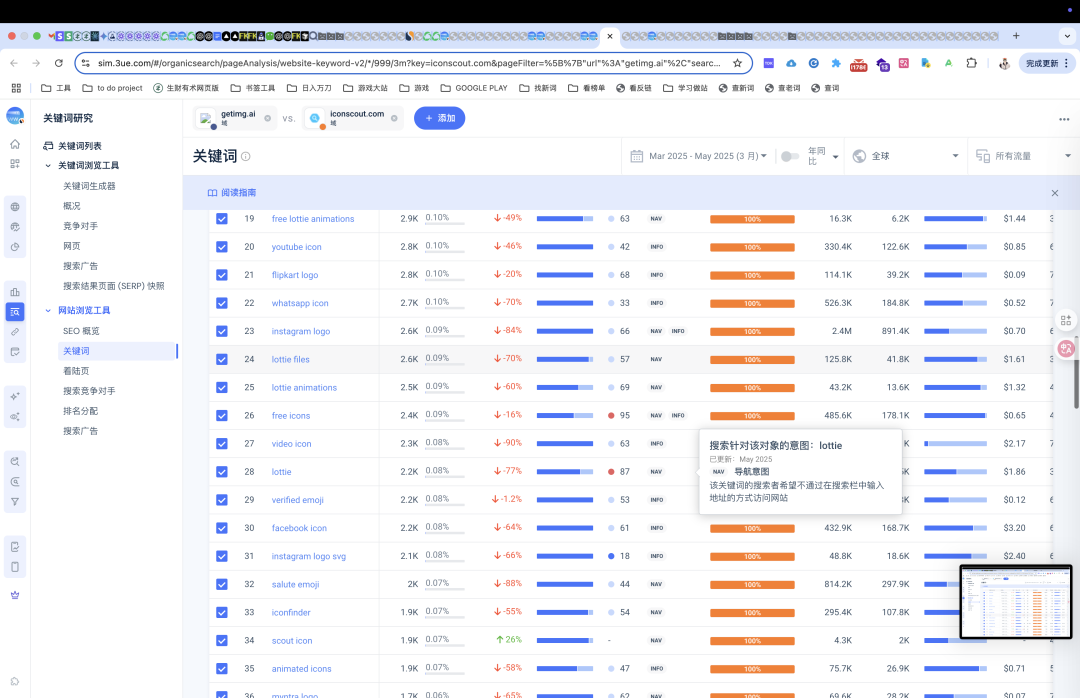
Task: Uncheck the youtube icon row checkbox
Action: [x=222, y=247]
